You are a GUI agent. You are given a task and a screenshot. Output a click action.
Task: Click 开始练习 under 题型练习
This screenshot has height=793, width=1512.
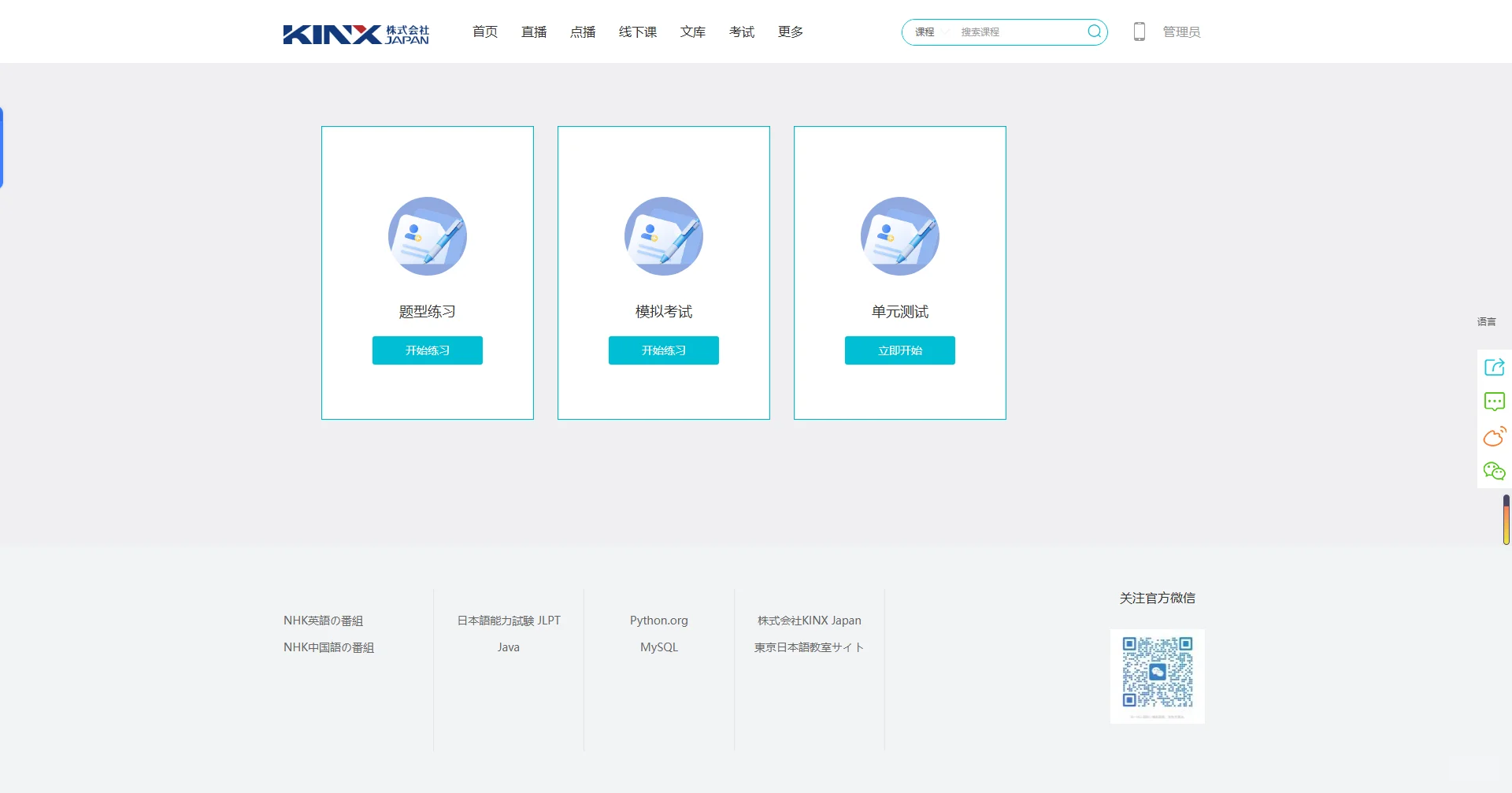(427, 350)
